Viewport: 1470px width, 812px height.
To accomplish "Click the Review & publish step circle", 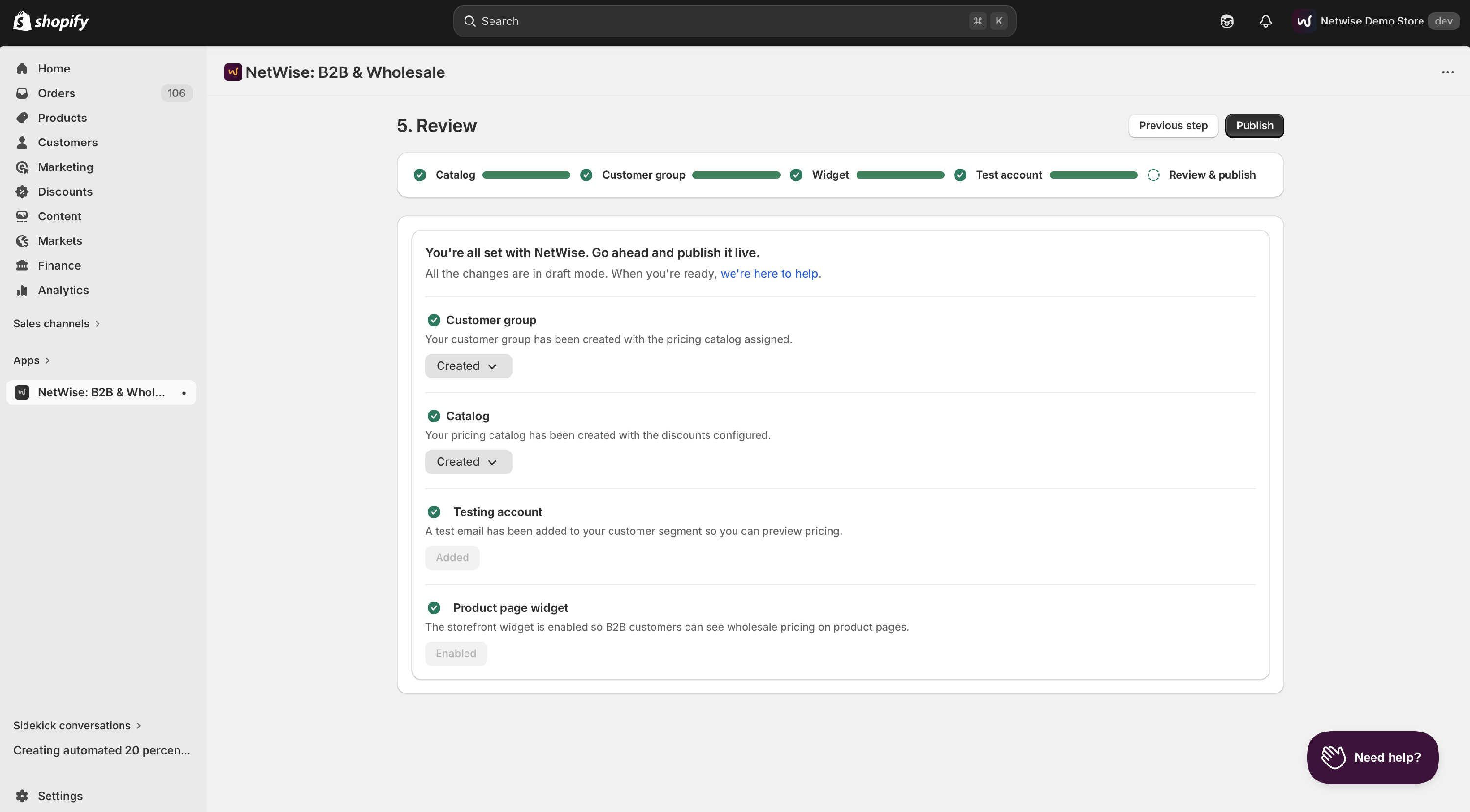I will tap(1153, 175).
